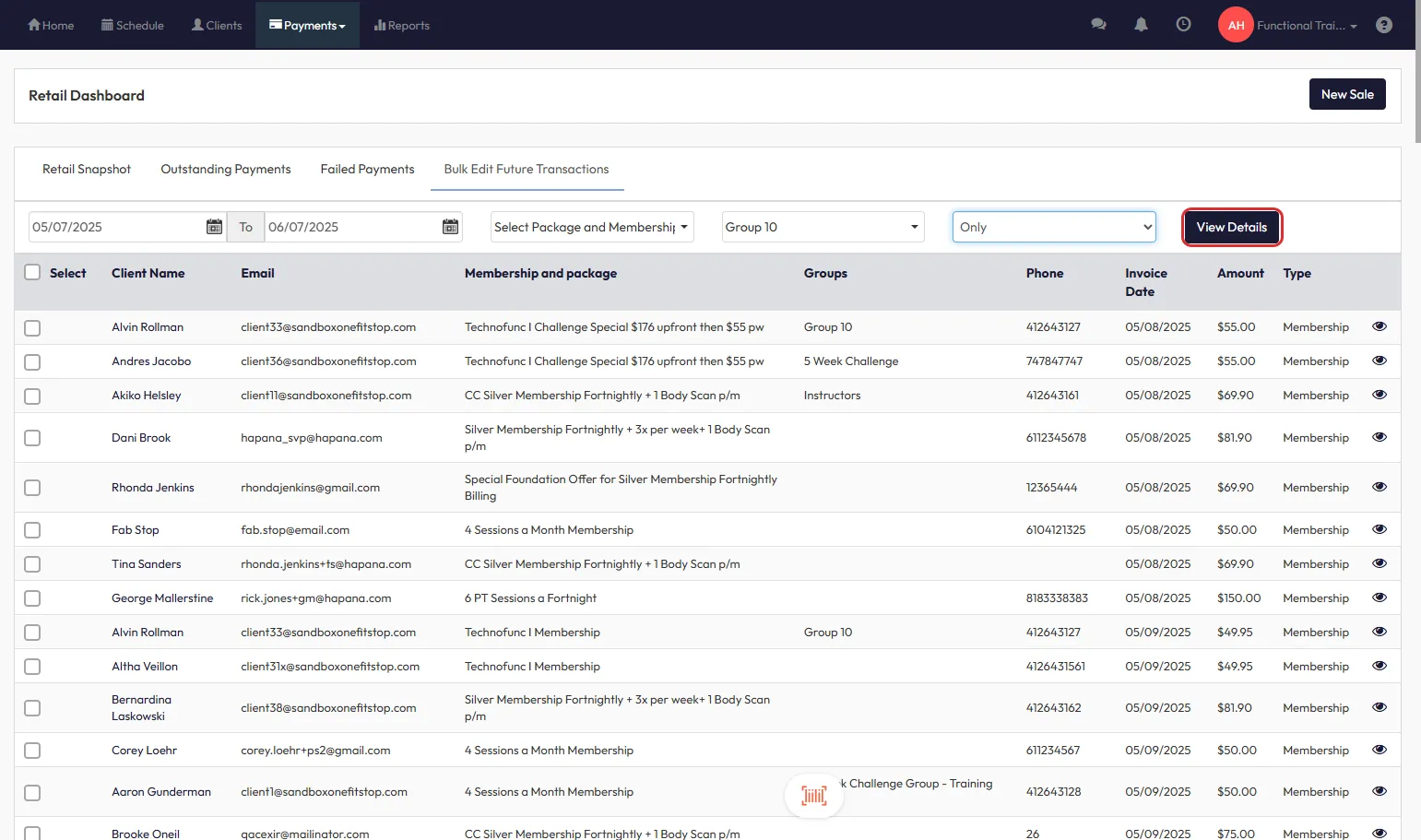
Task: Tick the checkbox for Akiko Helsley
Action: (x=33, y=396)
